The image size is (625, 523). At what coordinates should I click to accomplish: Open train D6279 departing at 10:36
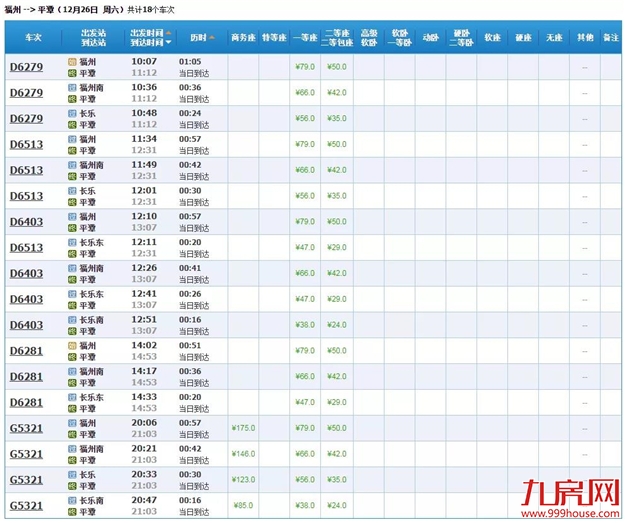pyautogui.click(x=26, y=93)
